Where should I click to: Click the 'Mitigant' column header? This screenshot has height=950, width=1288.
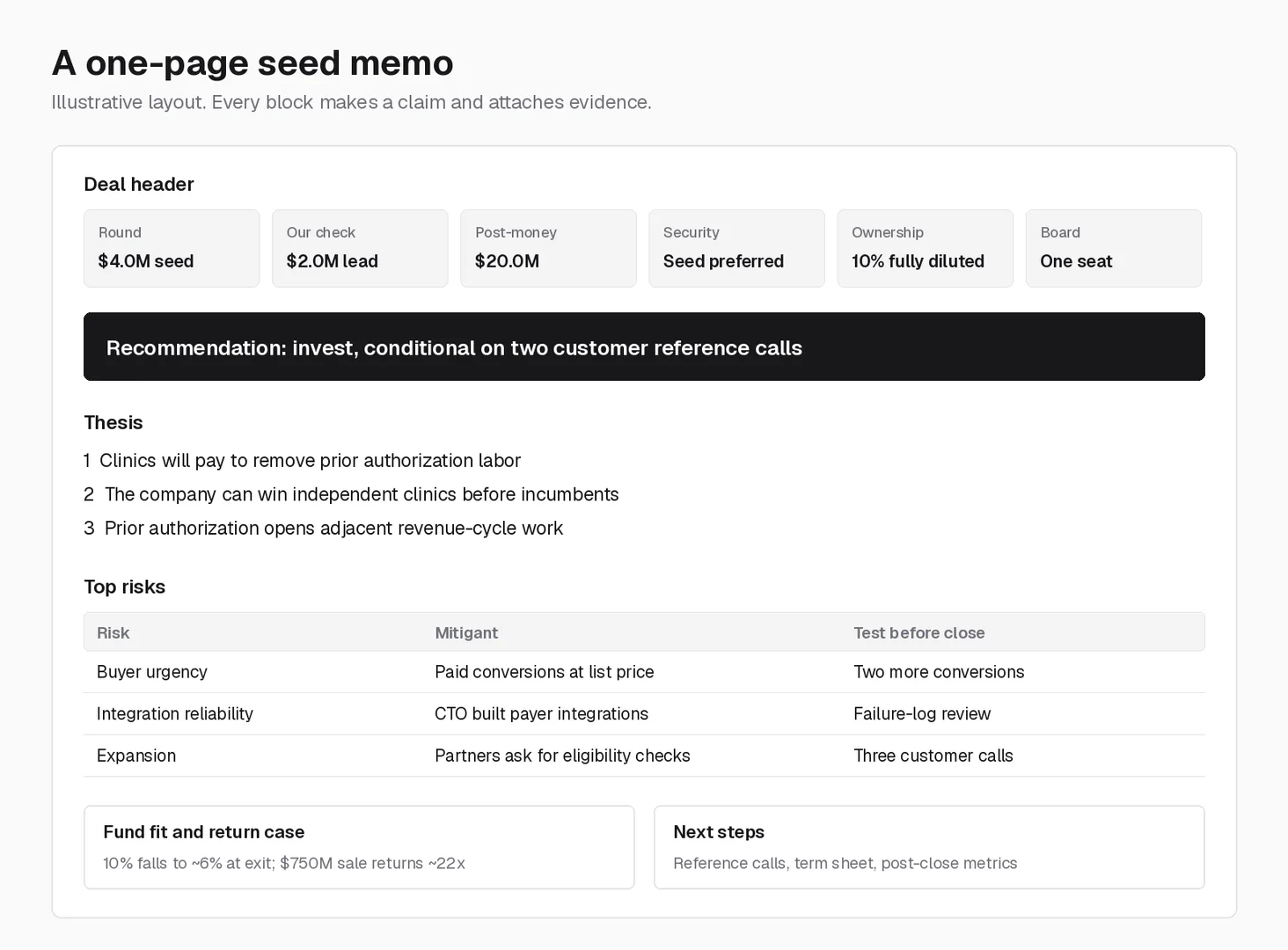(466, 632)
